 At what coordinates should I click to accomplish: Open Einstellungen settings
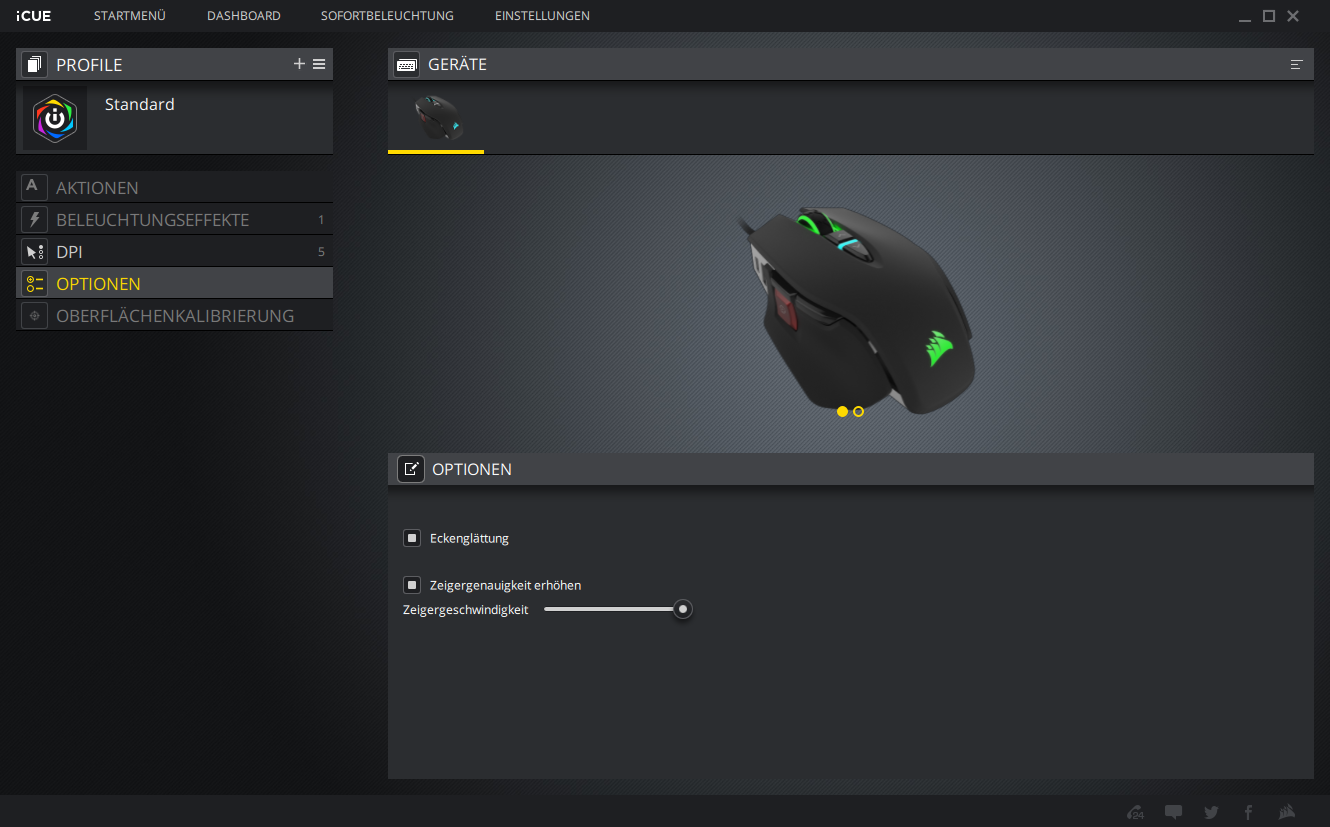(542, 16)
